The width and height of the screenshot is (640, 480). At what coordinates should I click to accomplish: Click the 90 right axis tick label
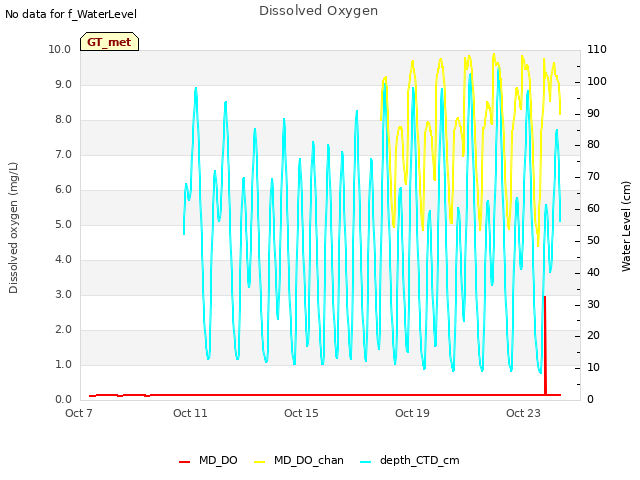coord(593,113)
